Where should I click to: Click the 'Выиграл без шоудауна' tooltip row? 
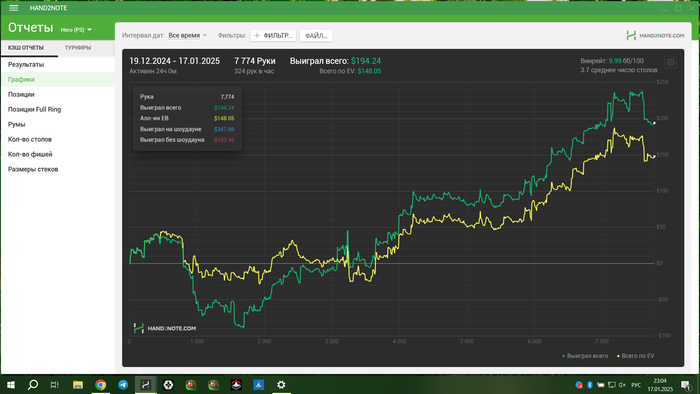(187, 140)
